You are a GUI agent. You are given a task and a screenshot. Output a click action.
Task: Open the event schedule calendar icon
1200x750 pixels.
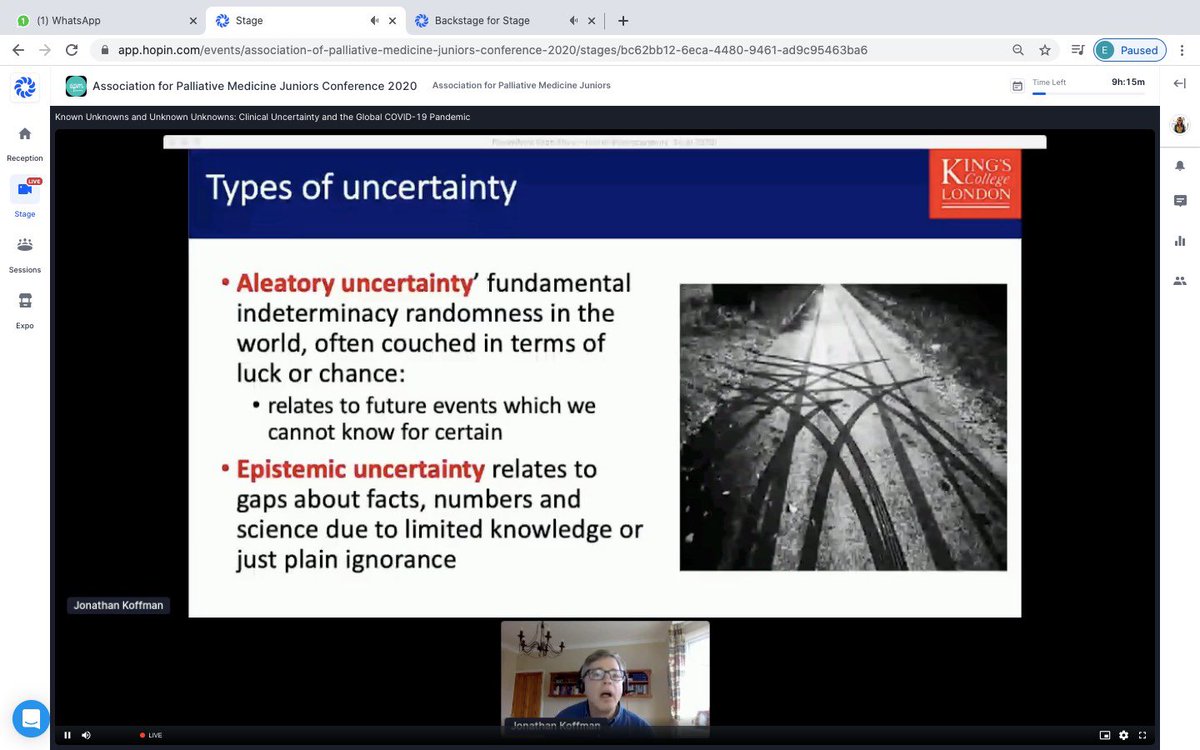[x=1017, y=86]
